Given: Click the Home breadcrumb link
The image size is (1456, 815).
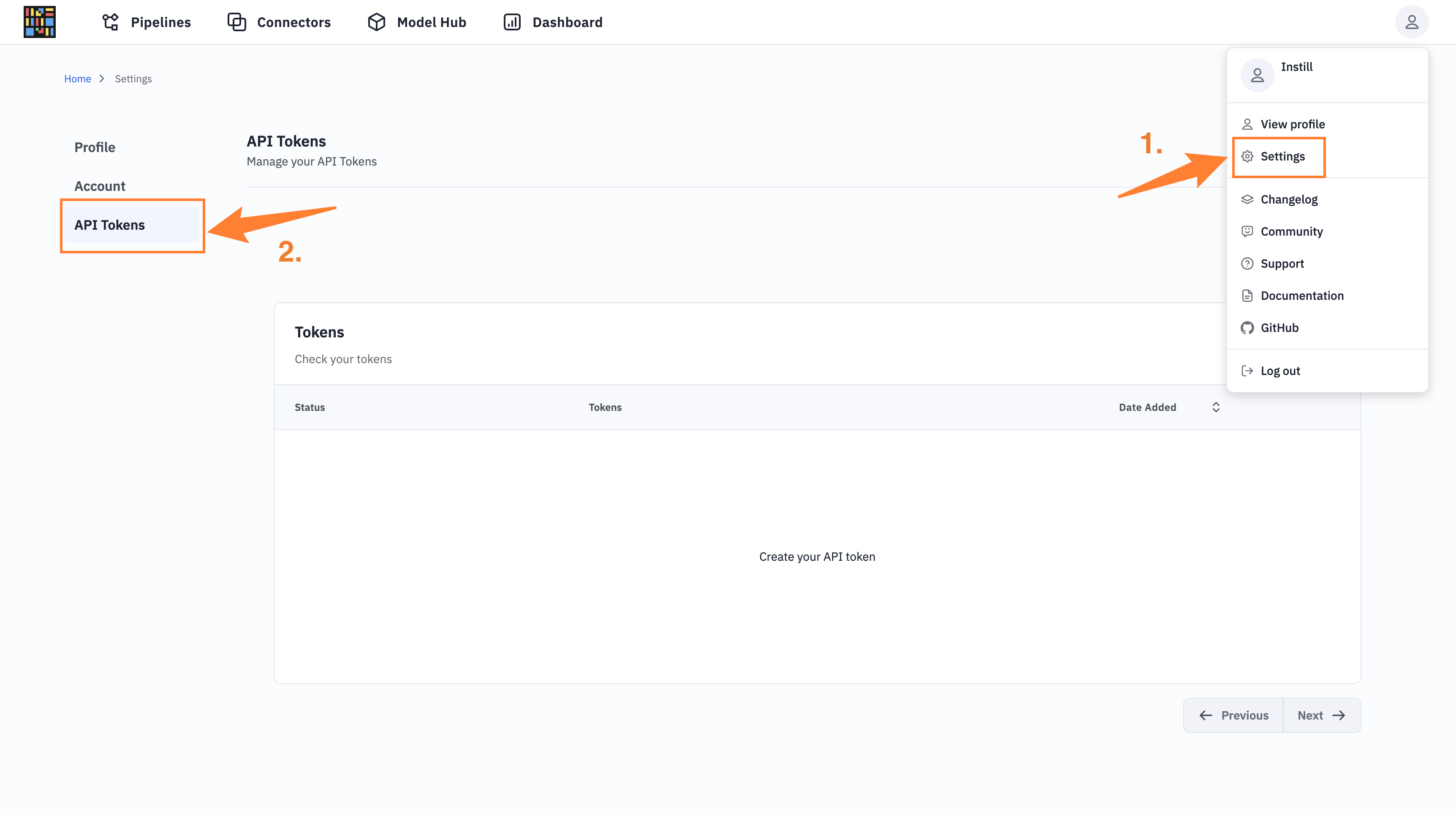Looking at the screenshot, I should (x=77, y=79).
